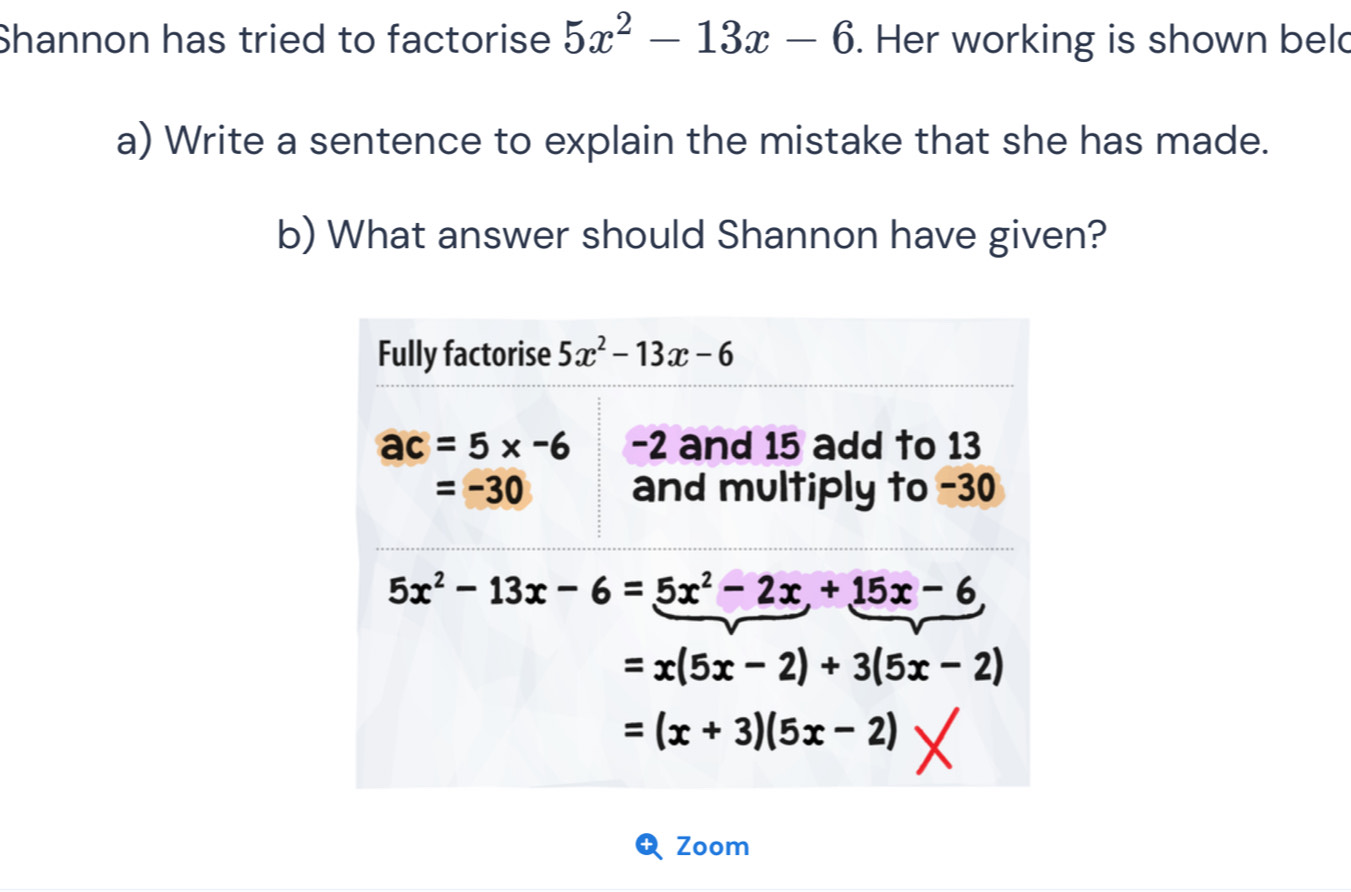Click the 'Zoom' link below the image
This screenshot has width=1351, height=892.
712,845
